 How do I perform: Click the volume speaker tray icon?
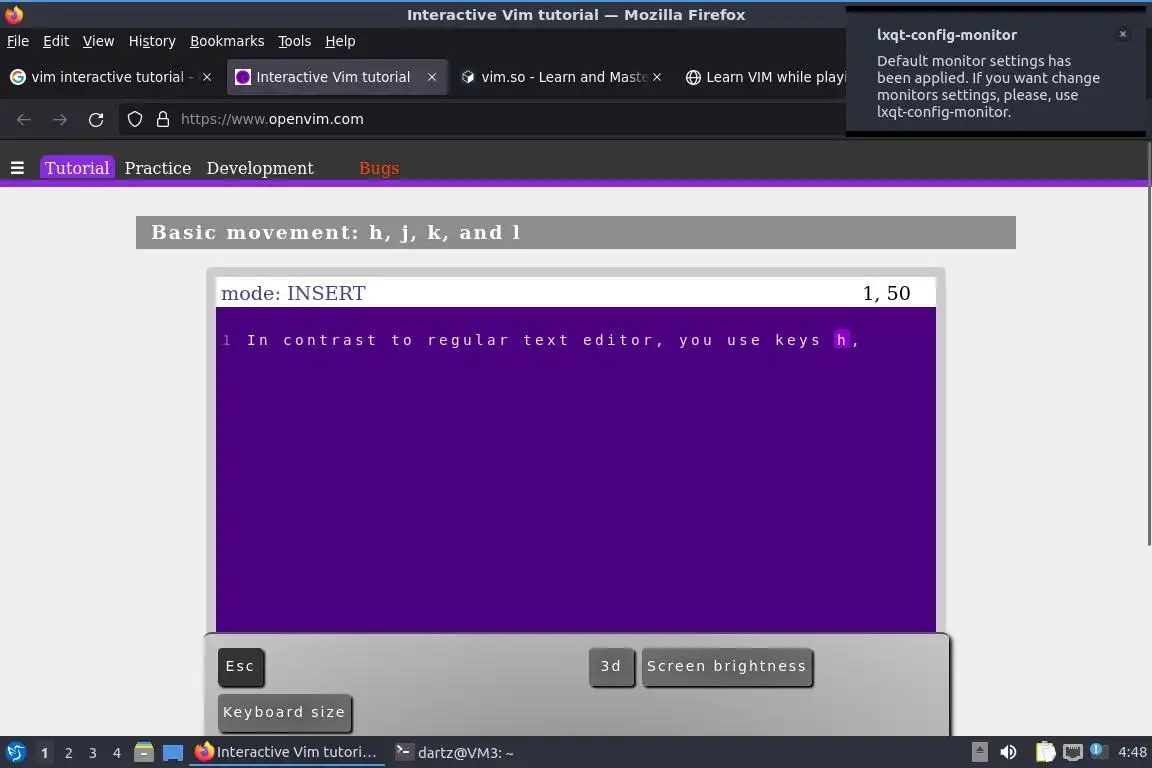[1008, 752]
